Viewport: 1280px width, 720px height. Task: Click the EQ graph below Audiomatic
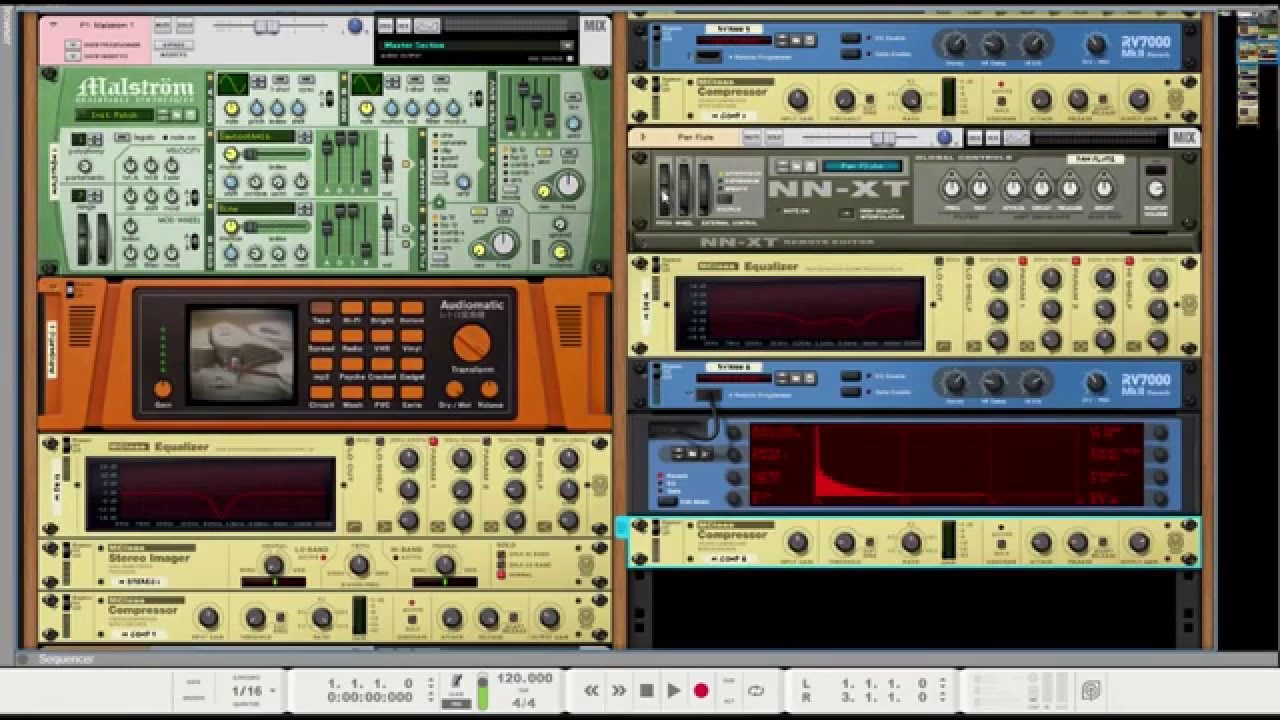(x=210, y=492)
